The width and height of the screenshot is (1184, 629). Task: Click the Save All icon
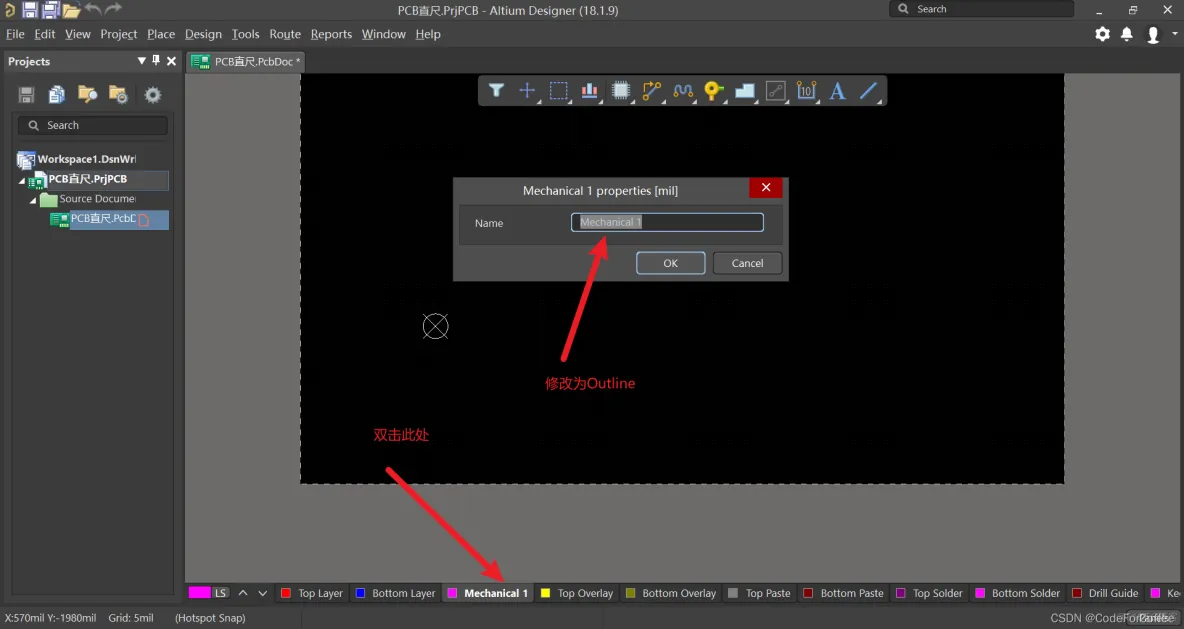pyautogui.click(x=51, y=10)
